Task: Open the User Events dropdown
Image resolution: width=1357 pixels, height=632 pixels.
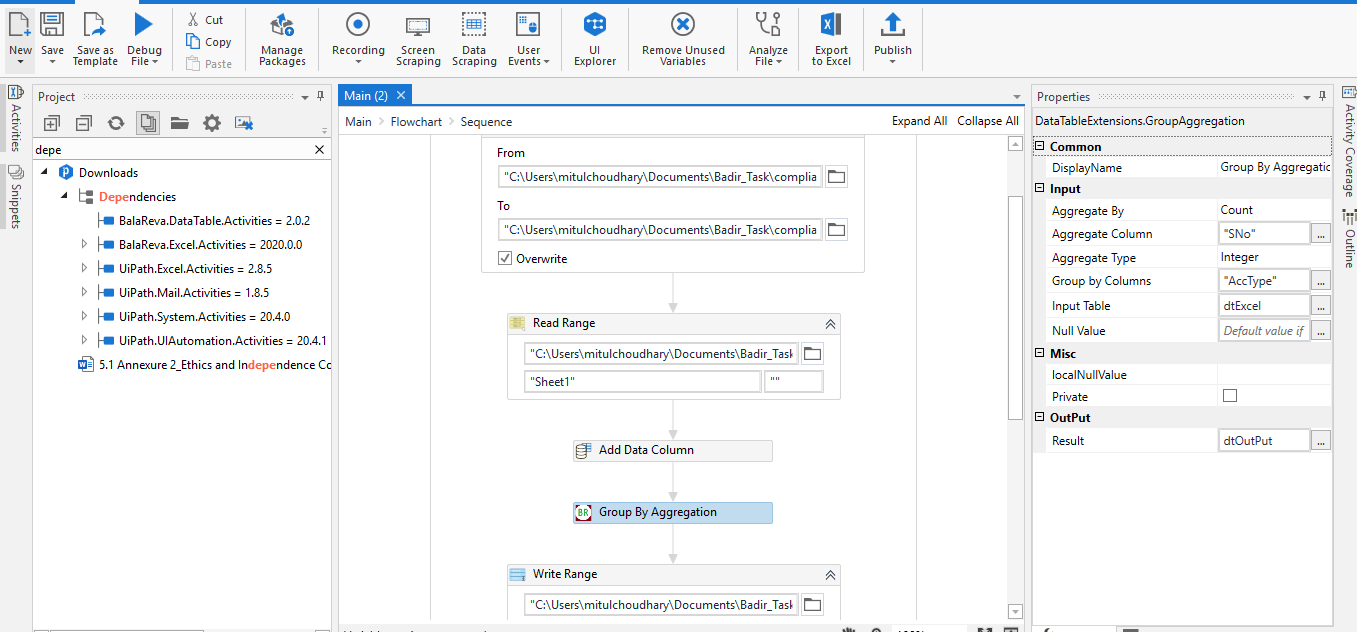Action: click(546, 62)
